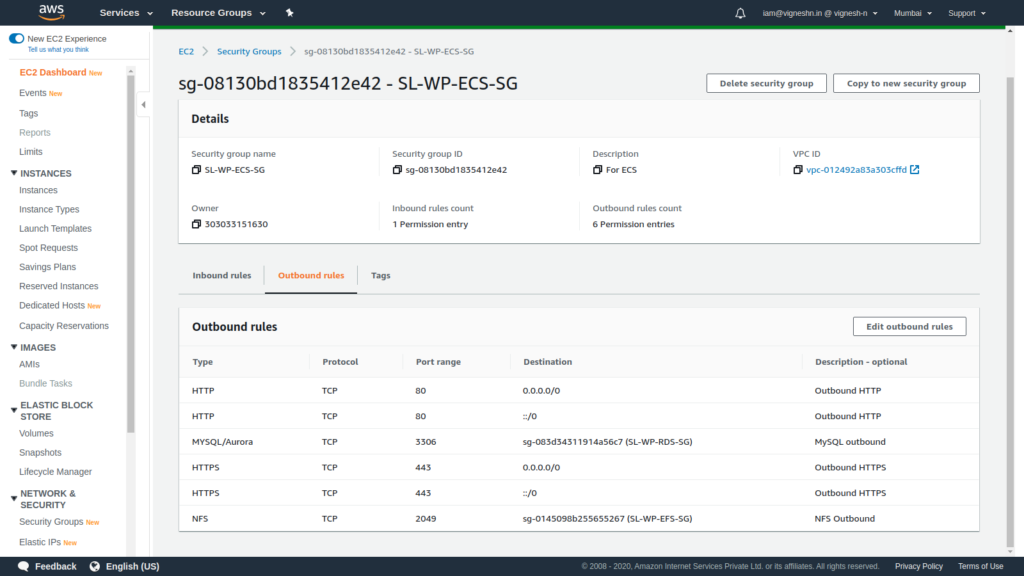The width and height of the screenshot is (1024, 576).
Task: Open the Mumbai region selector
Action: coord(912,13)
